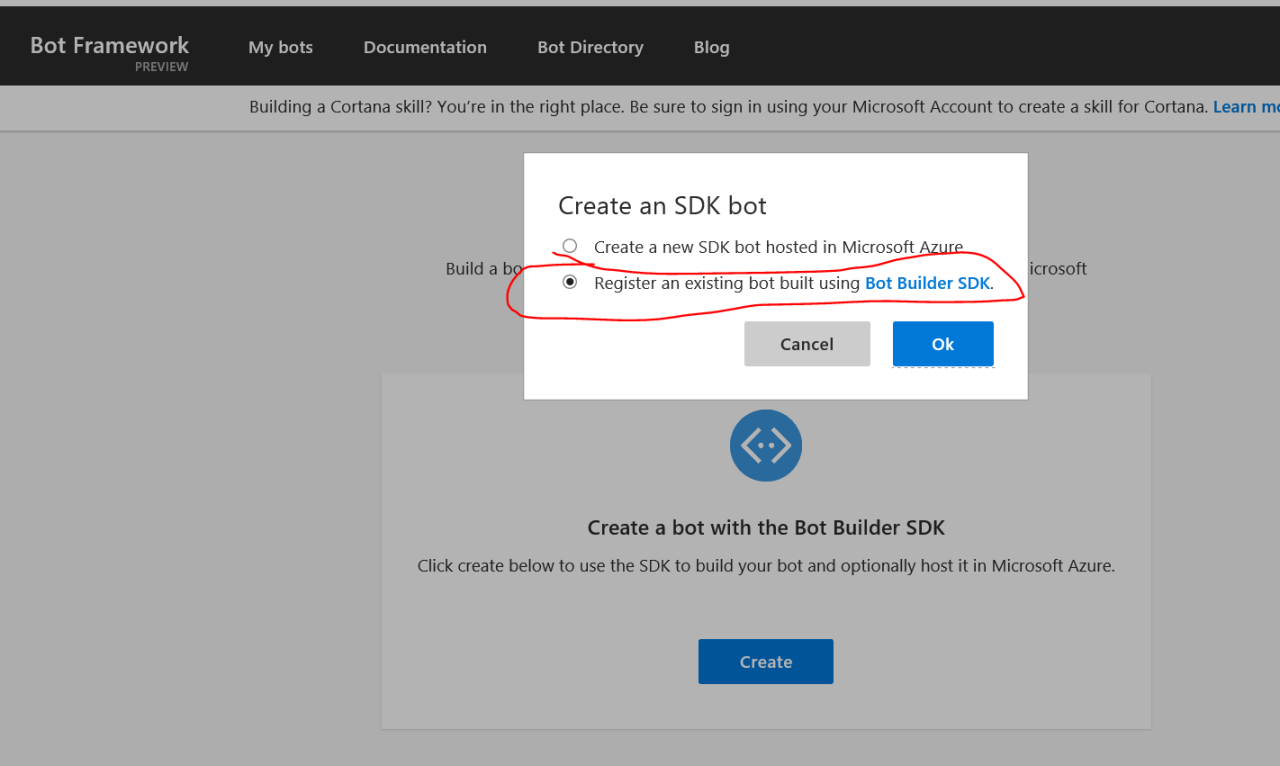Image resolution: width=1280 pixels, height=766 pixels.
Task: Select 'Create a new SDK bot hosted in Microsoft Azure'
Action: click(x=569, y=245)
